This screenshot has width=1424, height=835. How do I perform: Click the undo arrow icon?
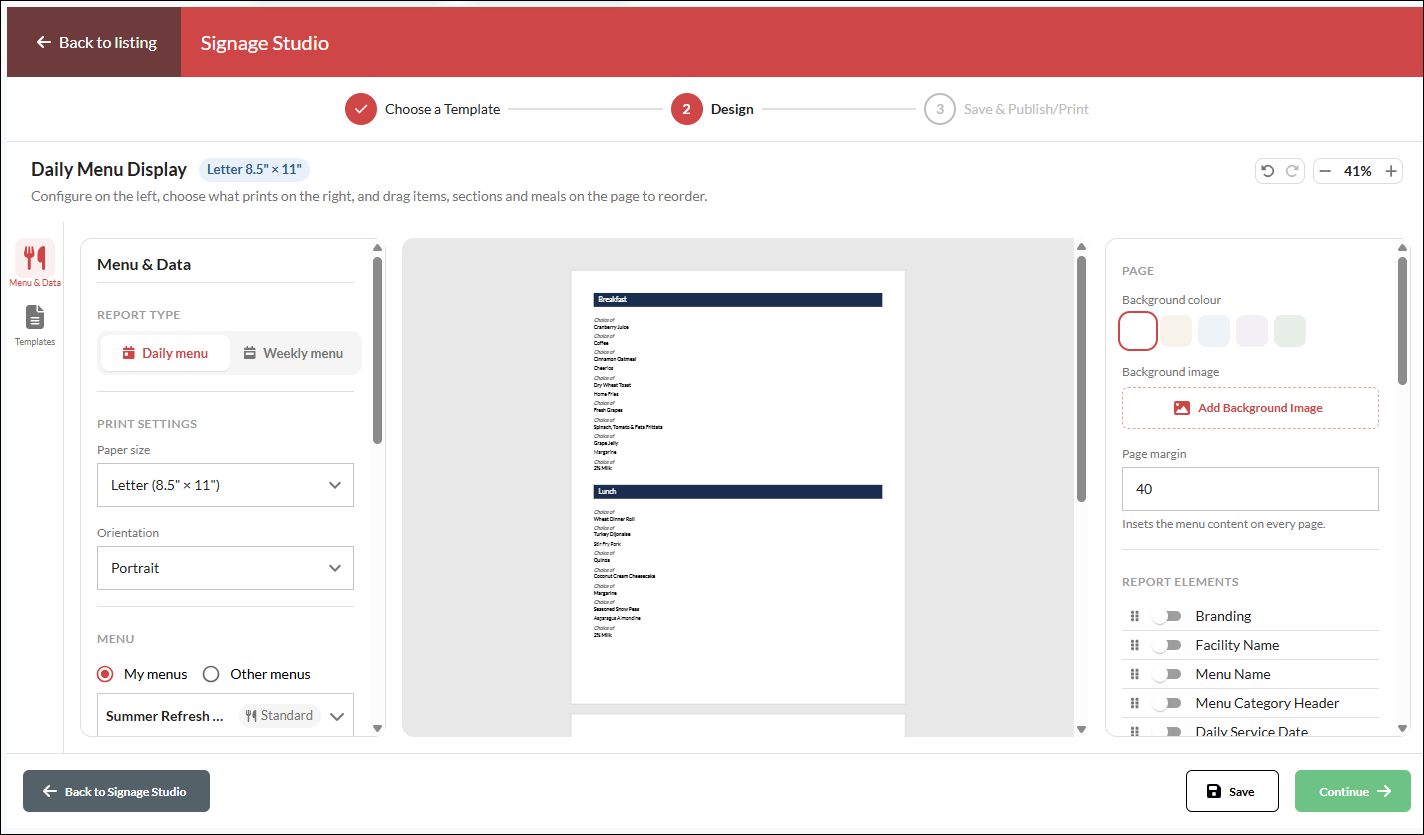pyautogui.click(x=1268, y=171)
